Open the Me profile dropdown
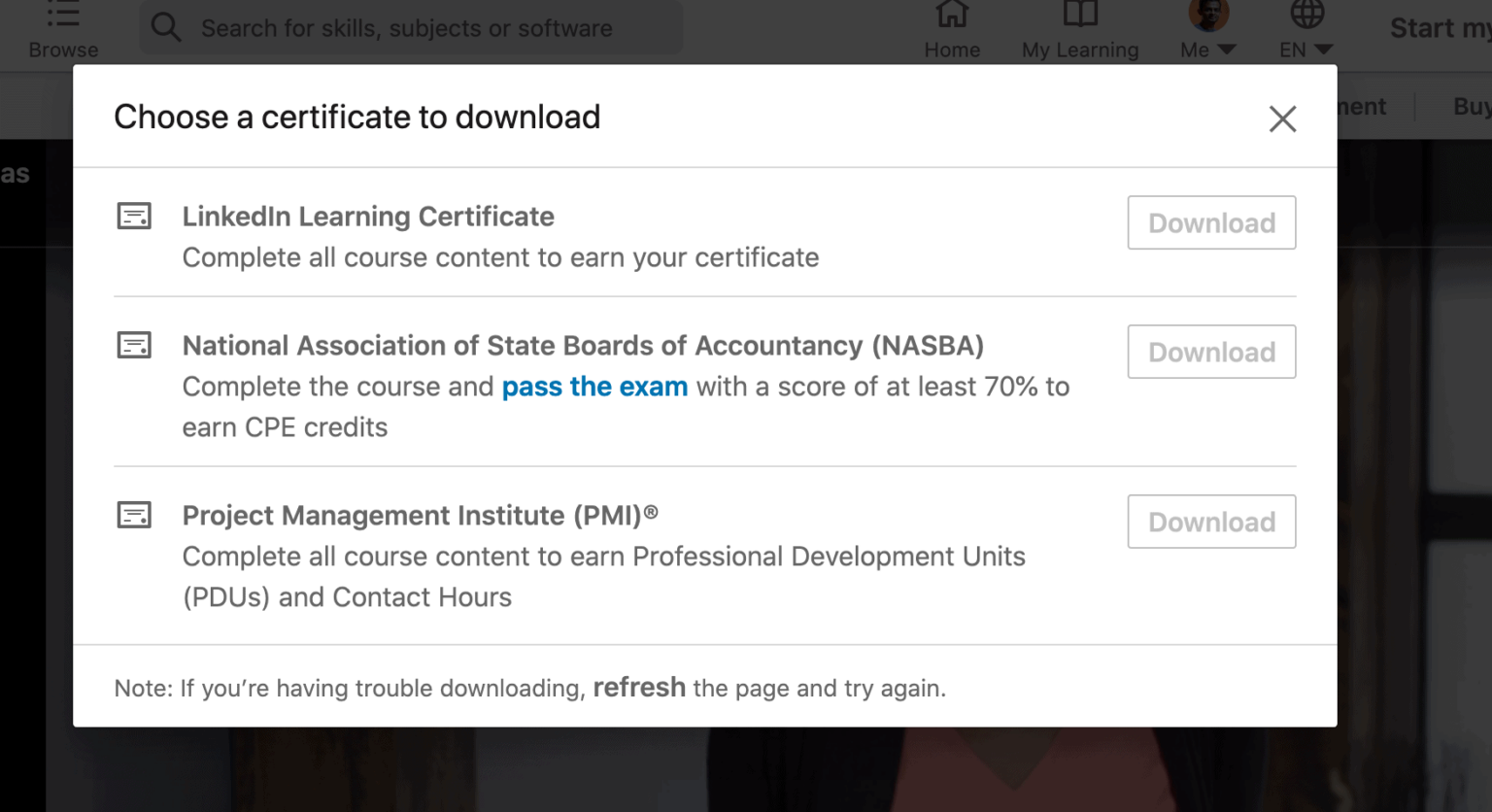 tap(1204, 27)
